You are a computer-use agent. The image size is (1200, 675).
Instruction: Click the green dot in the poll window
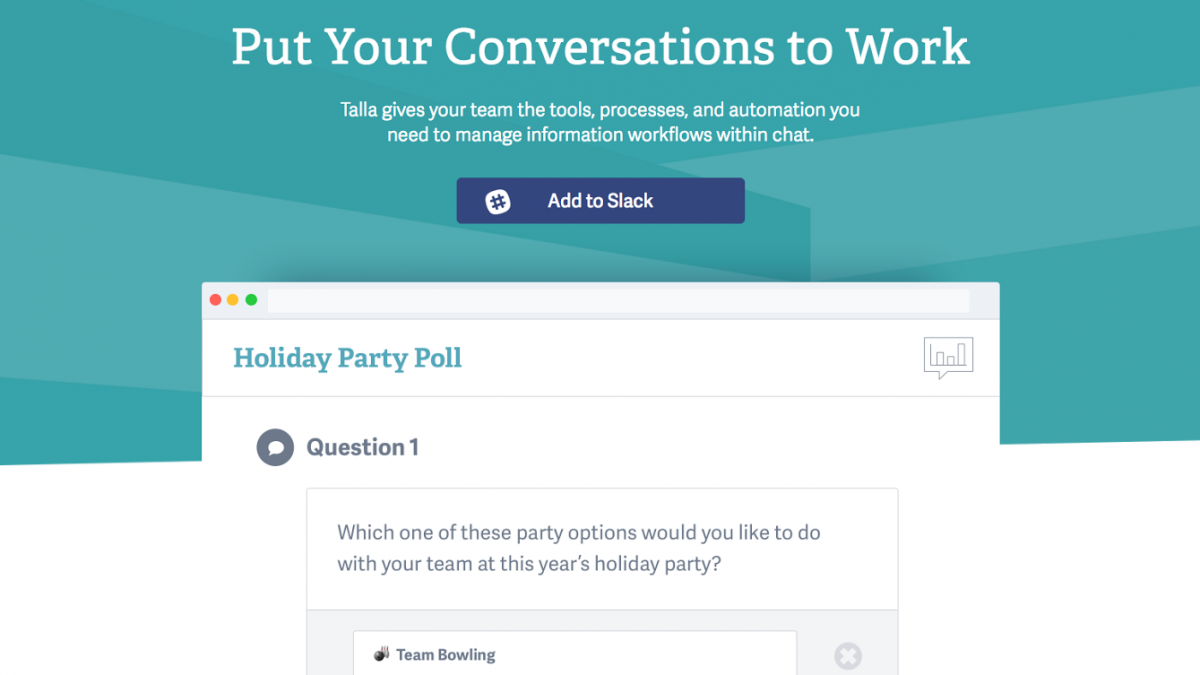click(x=251, y=300)
